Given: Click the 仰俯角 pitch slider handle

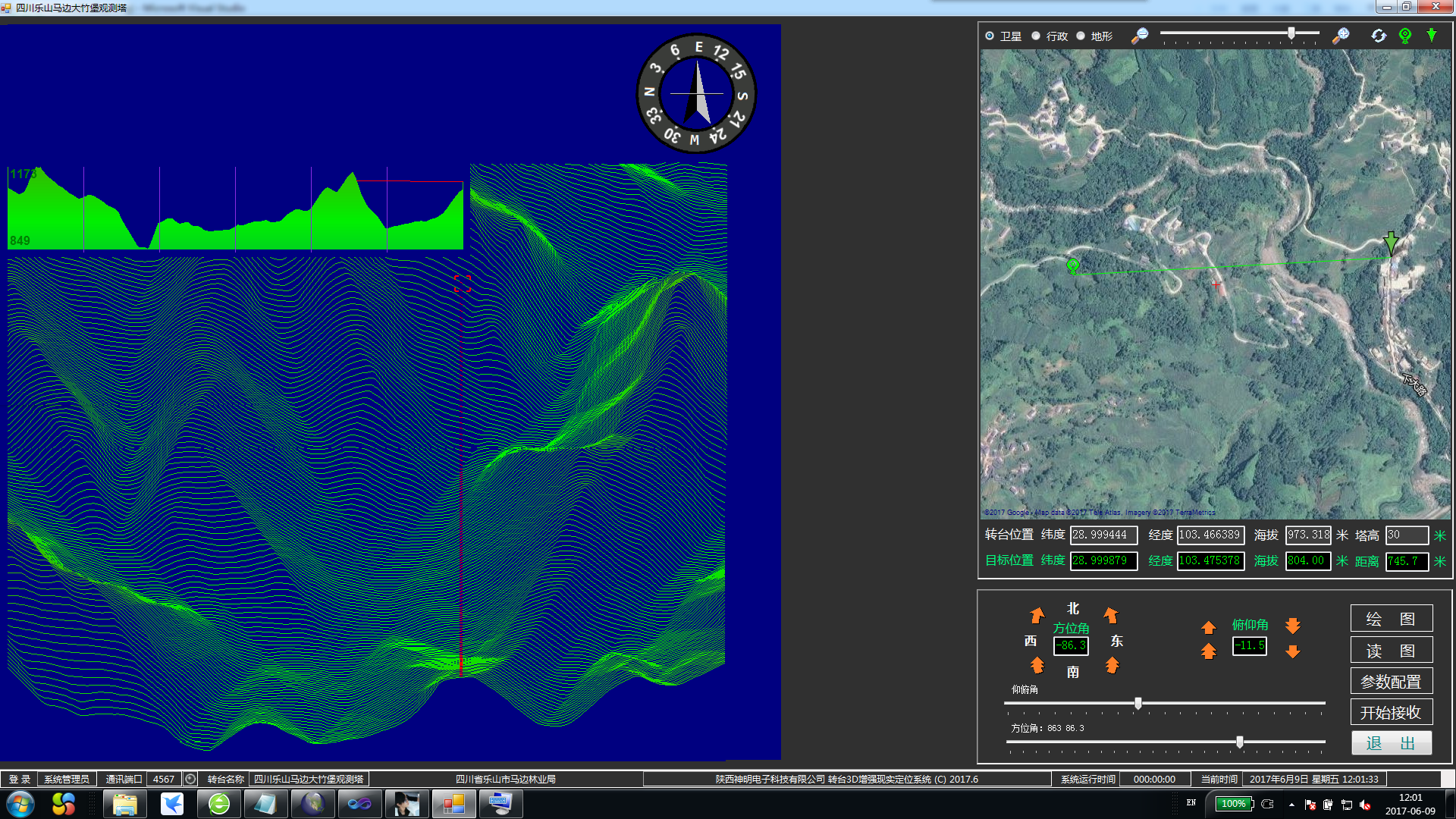Looking at the screenshot, I should (x=1137, y=703).
